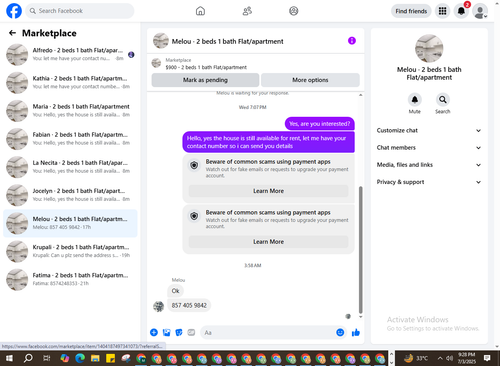Expand Privacy & support section

429,182
